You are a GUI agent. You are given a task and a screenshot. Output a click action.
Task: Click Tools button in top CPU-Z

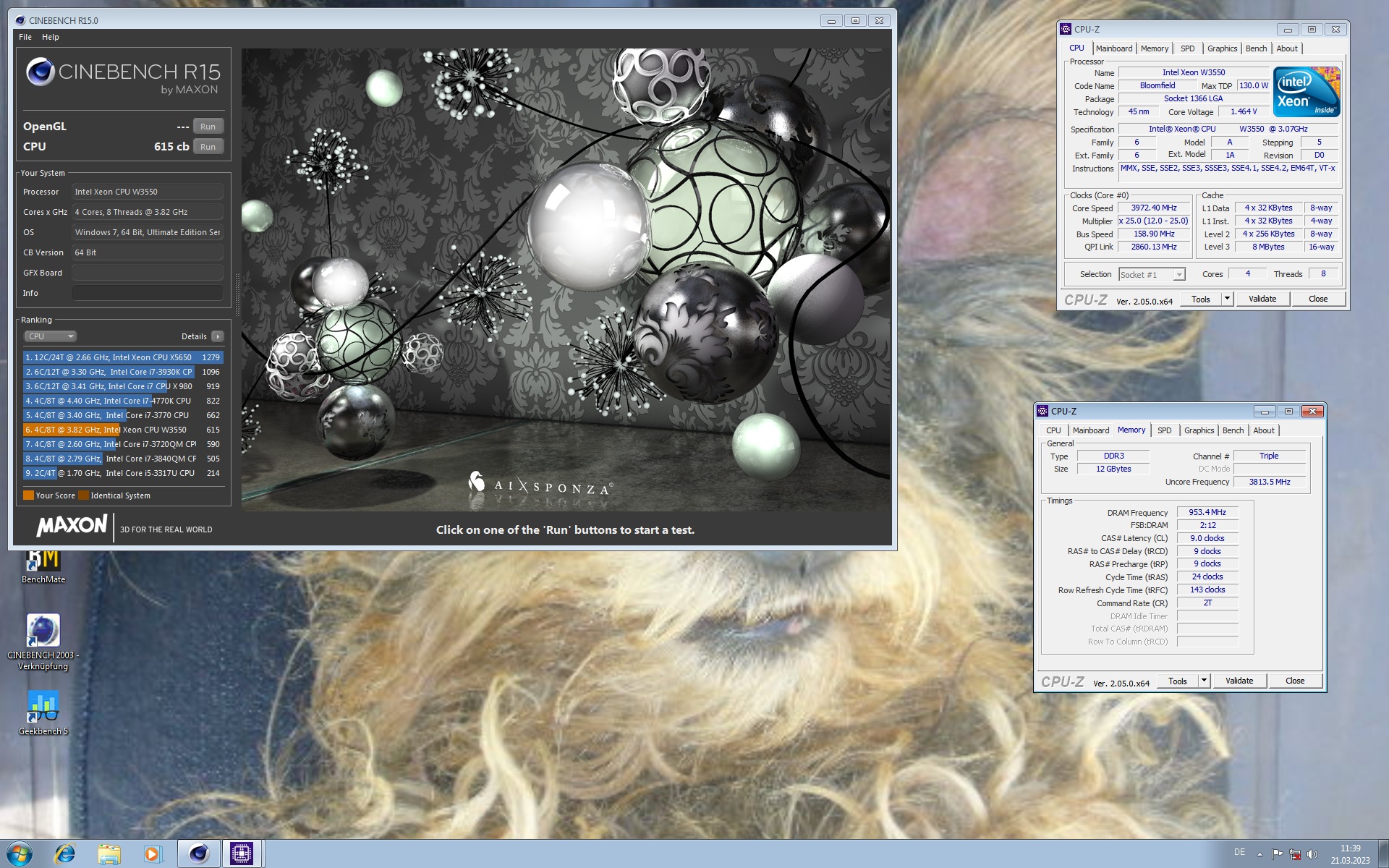[1201, 299]
